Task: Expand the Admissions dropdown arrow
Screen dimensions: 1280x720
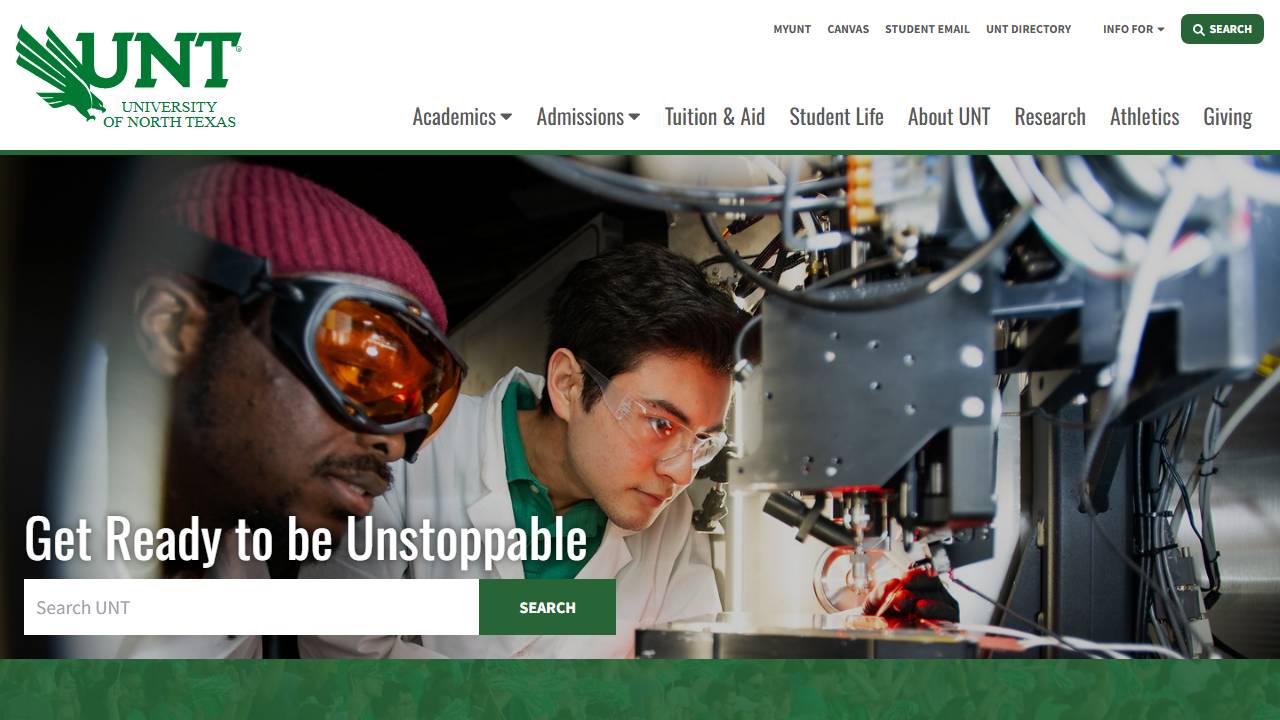Action: (634, 117)
